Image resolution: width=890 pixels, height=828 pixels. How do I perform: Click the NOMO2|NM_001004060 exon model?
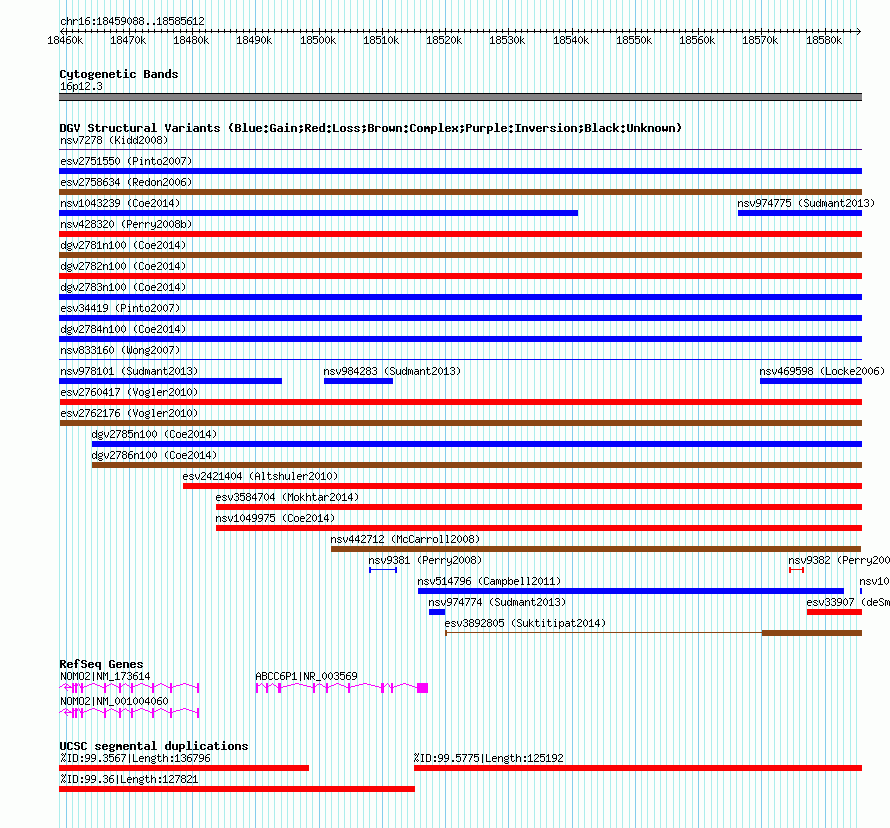129,713
